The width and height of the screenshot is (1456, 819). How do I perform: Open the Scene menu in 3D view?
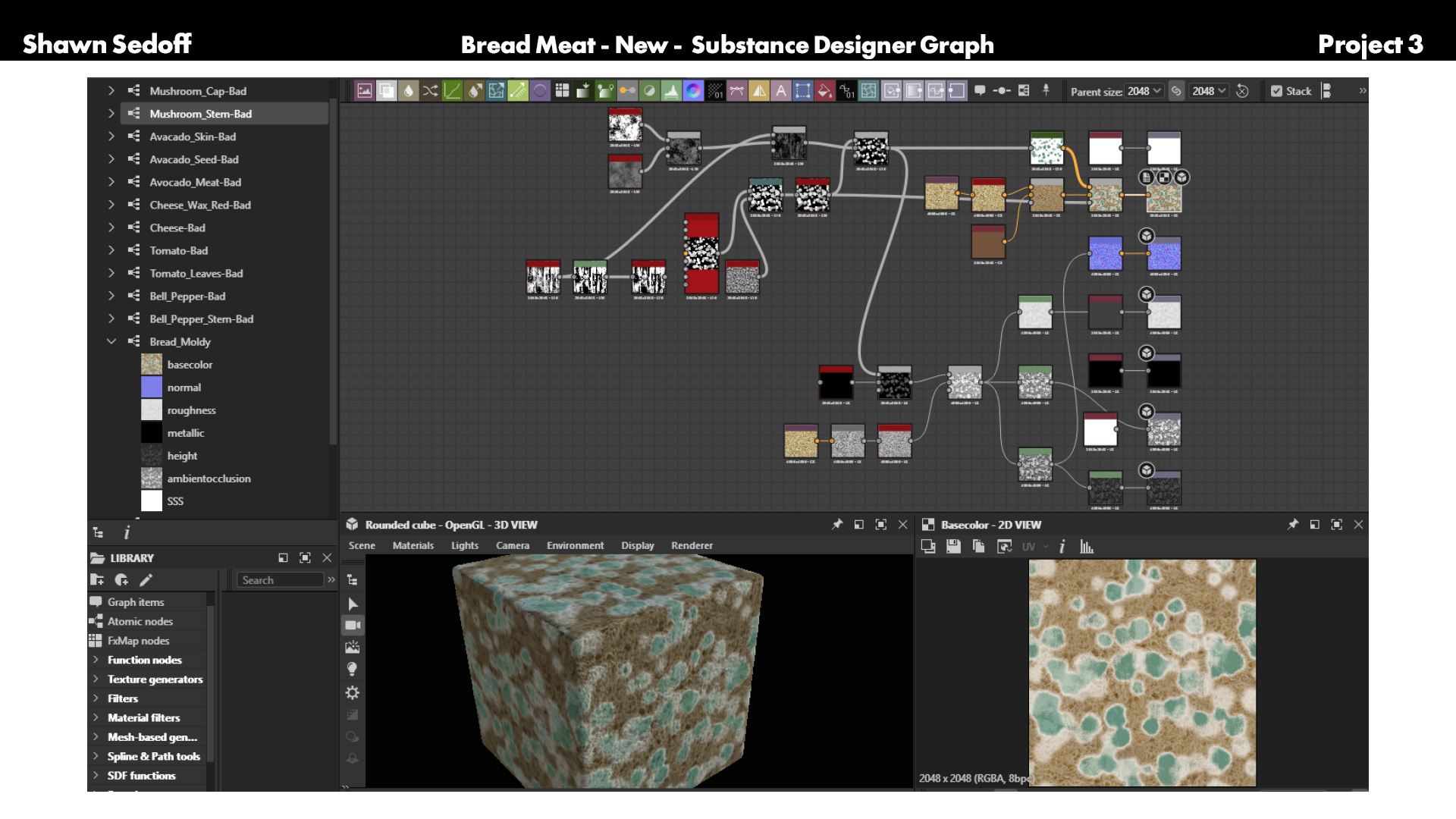coord(362,545)
